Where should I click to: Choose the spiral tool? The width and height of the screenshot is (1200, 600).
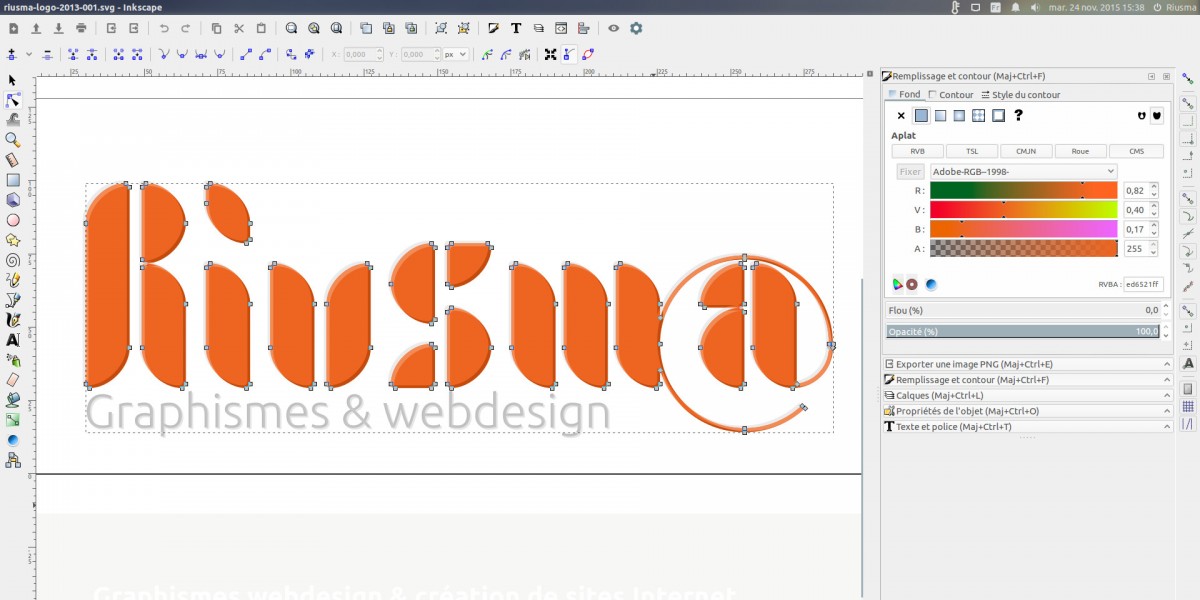(x=13, y=260)
